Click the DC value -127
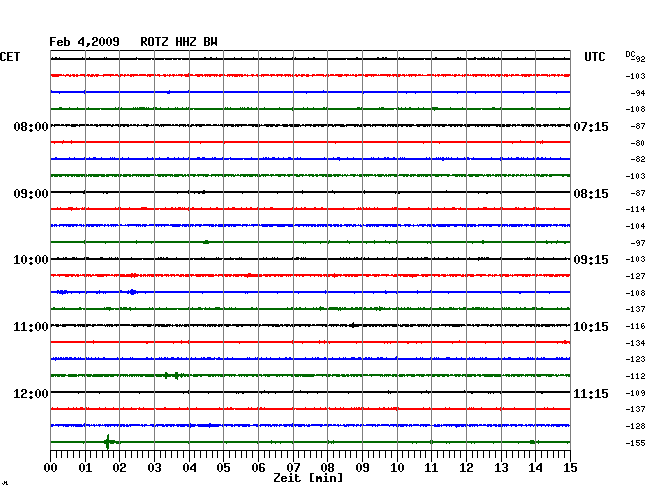This screenshot has width=650, height=494. pos(635,276)
